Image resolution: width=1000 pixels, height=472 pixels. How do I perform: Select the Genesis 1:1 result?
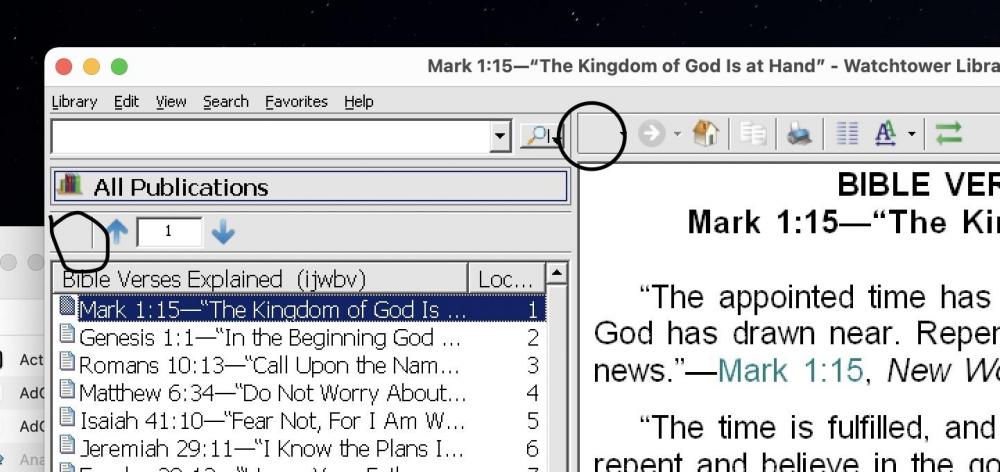click(x=270, y=338)
